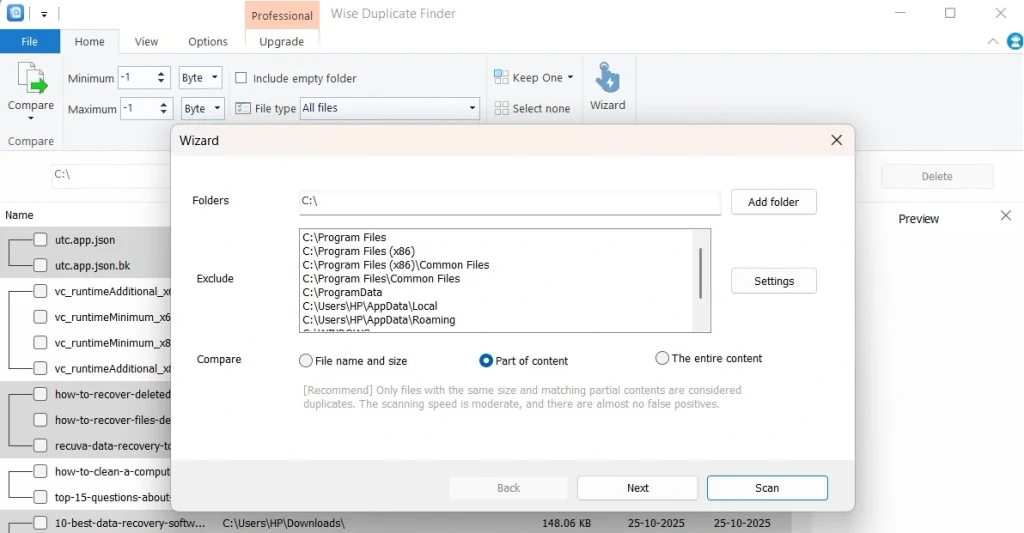Check the top-15-questions-about file checkbox
Image resolution: width=1024 pixels, height=533 pixels.
click(40, 497)
